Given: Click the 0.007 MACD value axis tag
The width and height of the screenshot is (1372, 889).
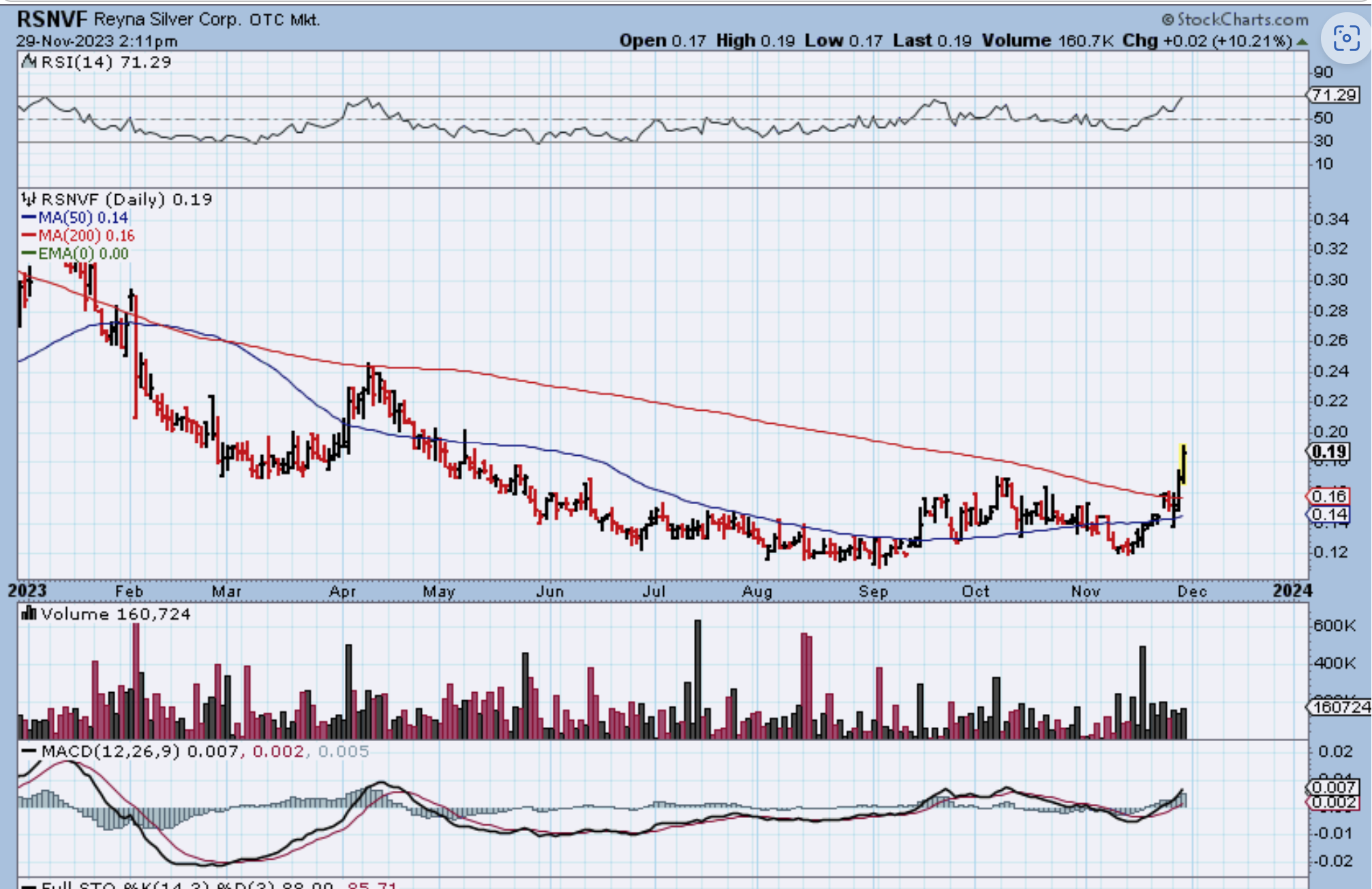Looking at the screenshot, I should (x=1332, y=787).
